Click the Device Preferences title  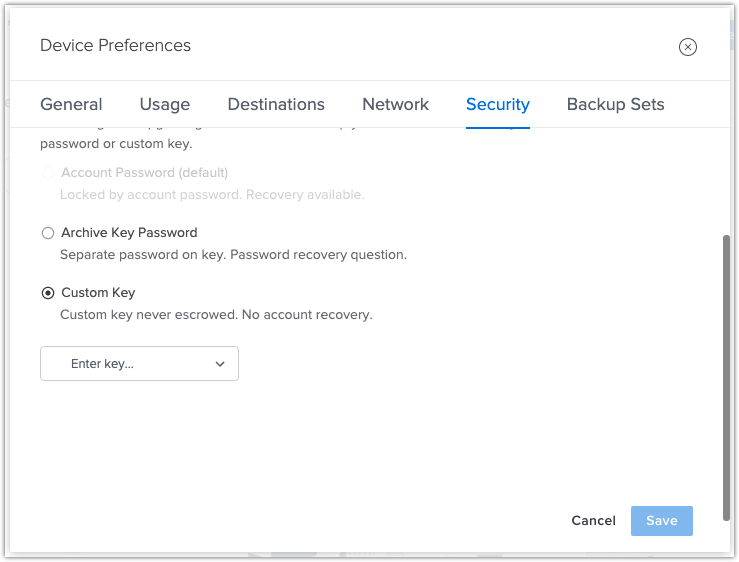[x=115, y=45]
